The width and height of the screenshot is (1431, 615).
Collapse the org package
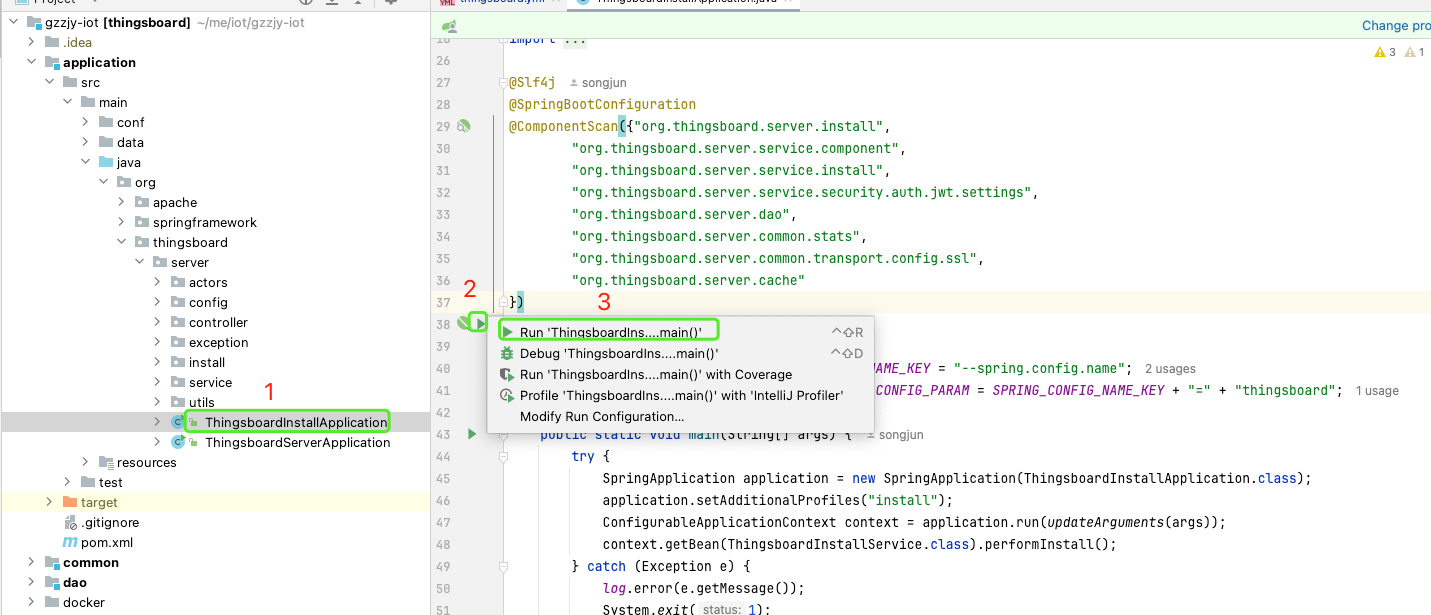(104, 182)
